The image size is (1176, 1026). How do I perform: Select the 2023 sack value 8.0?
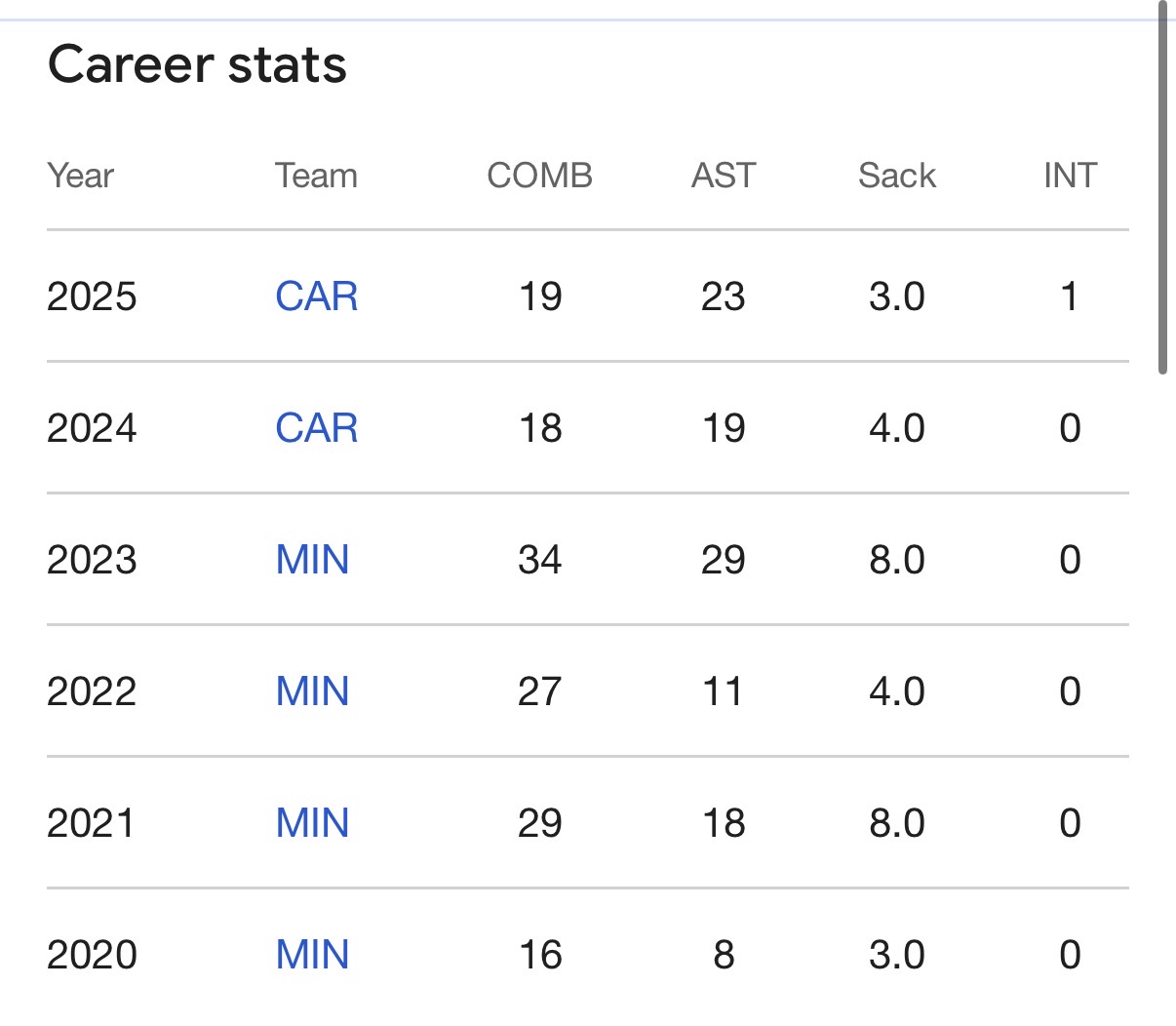[896, 560]
